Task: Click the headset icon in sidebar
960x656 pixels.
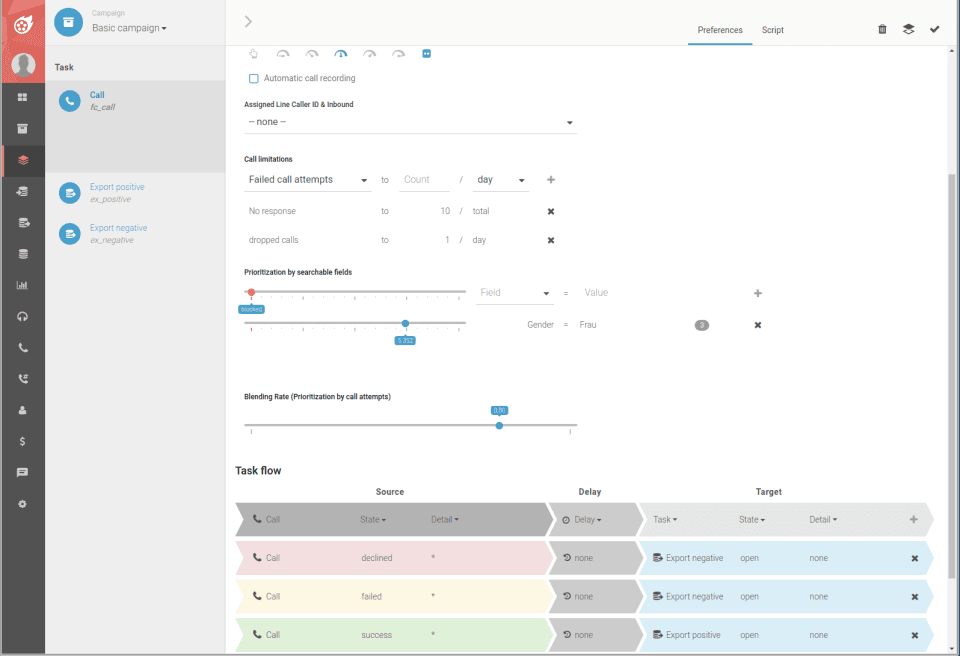Action: click(x=23, y=317)
